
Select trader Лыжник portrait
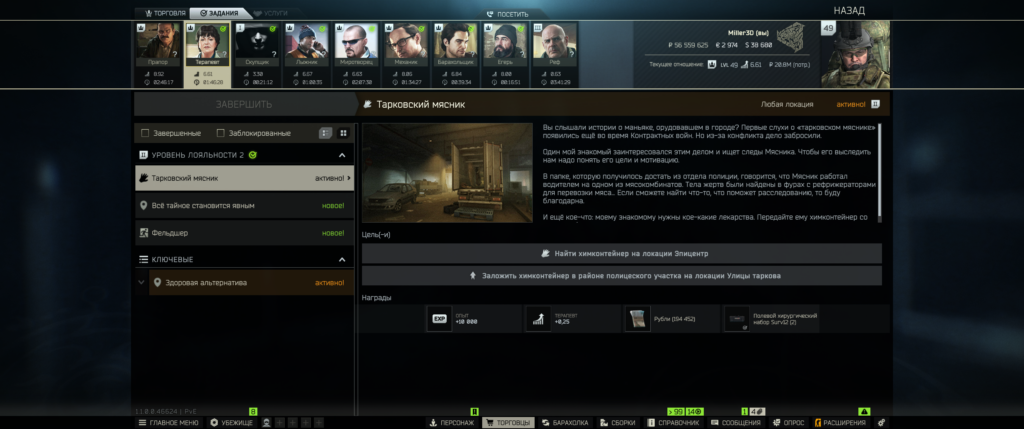click(x=306, y=41)
